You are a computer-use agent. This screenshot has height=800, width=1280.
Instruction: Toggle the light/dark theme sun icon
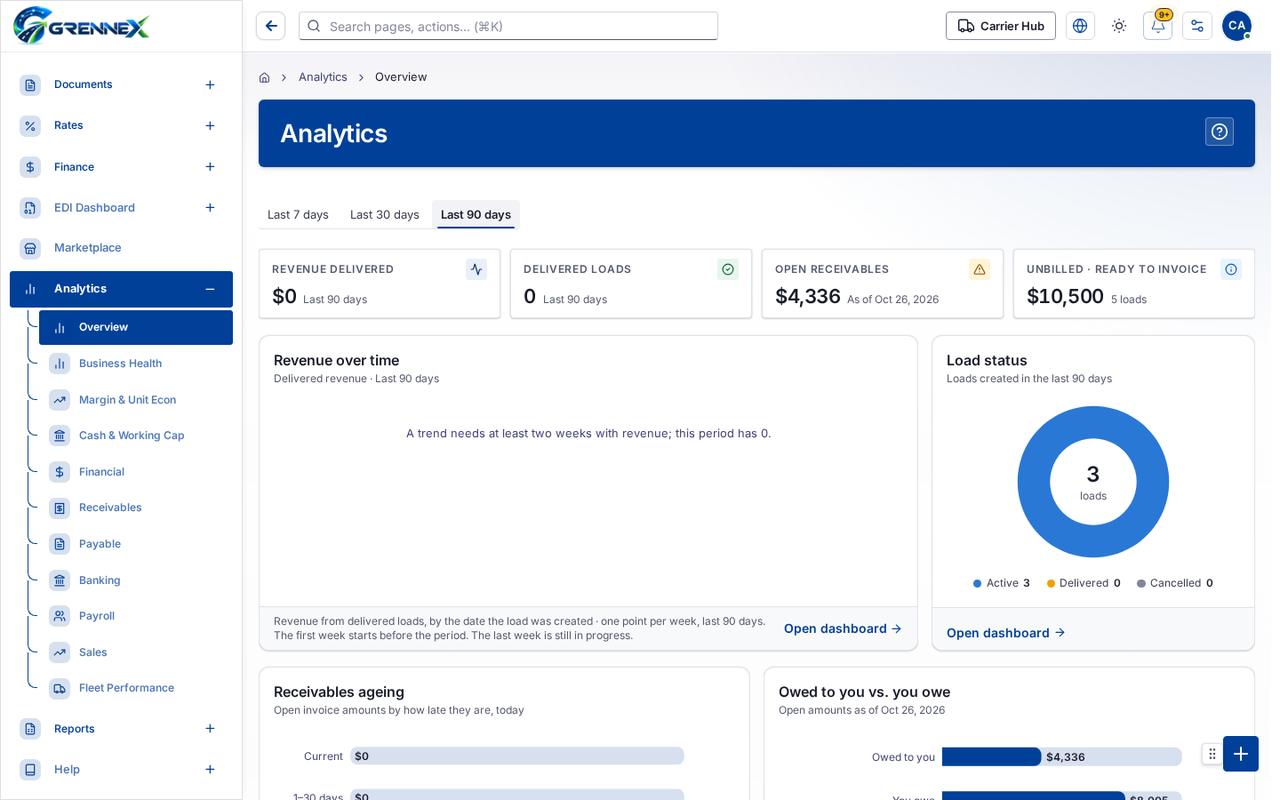click(1119, 26)
